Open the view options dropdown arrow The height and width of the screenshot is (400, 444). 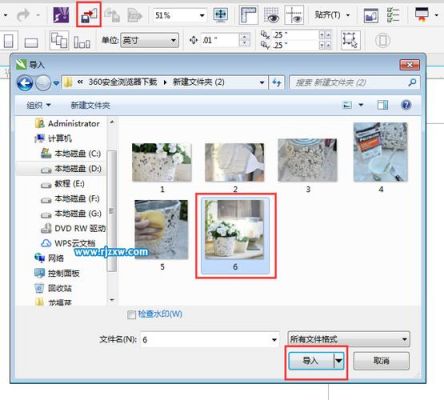[361, 105]
